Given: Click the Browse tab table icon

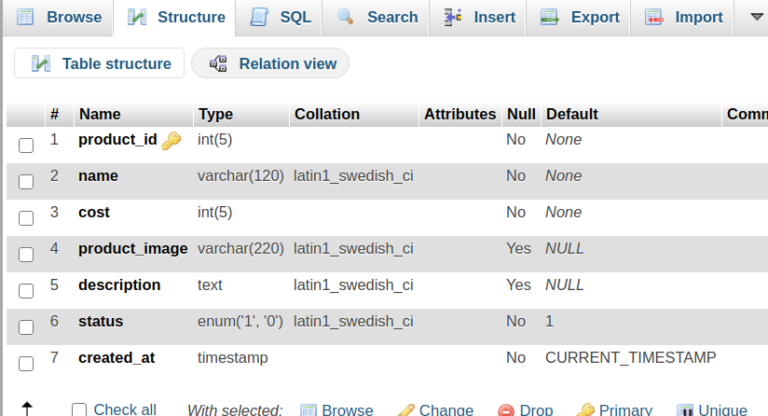Looking at the screenshot, I should pyautogui.click(x=25, y=17).
